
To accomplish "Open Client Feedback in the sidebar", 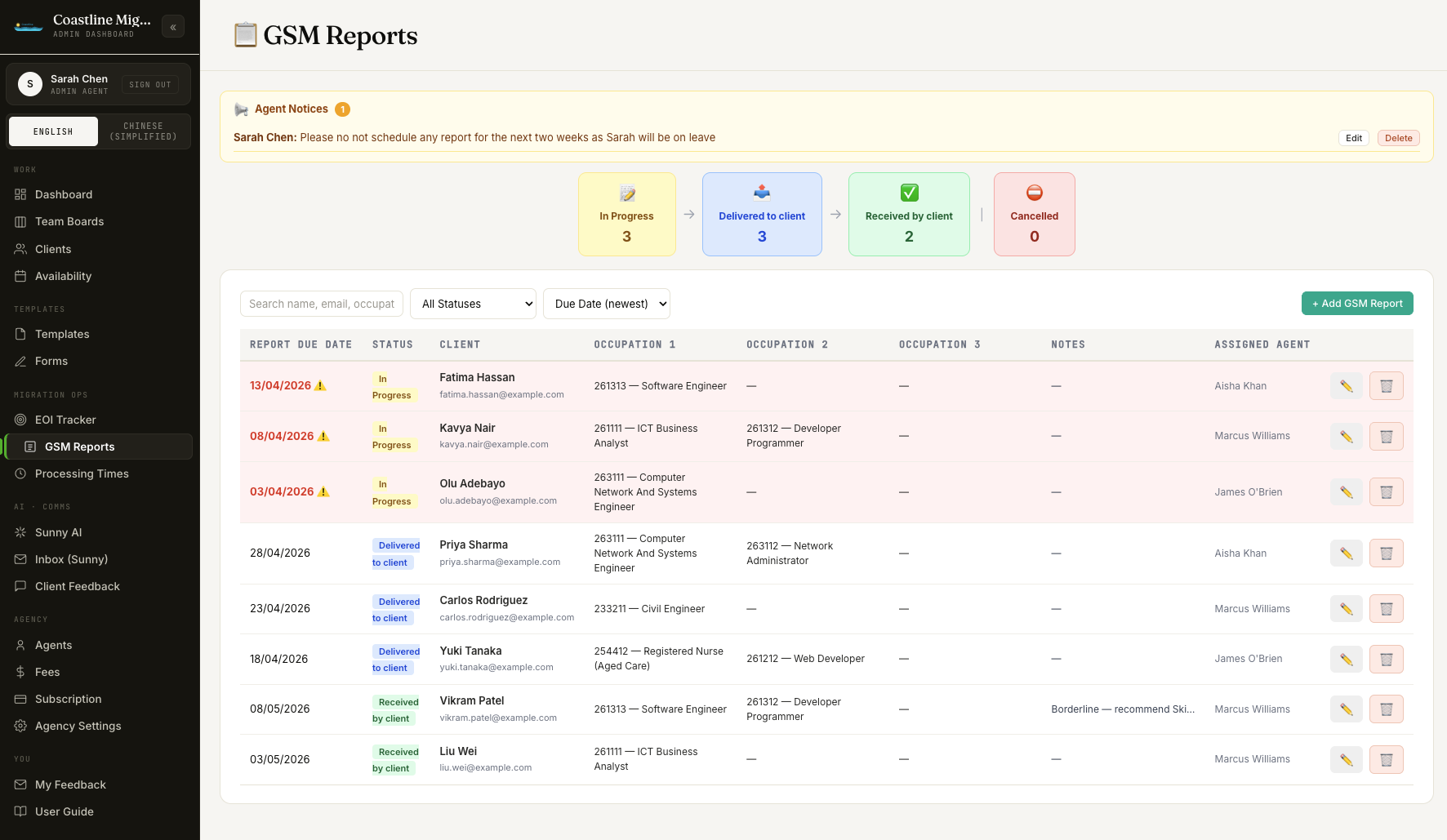I will click(78, 586).
